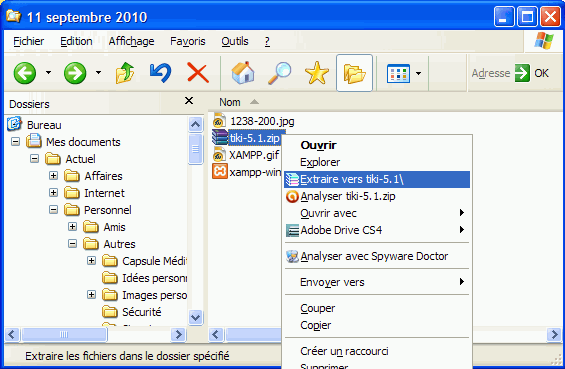Open the Fichier menu
Viewport: 565px width, 369px height.
[x=28, y=41]
